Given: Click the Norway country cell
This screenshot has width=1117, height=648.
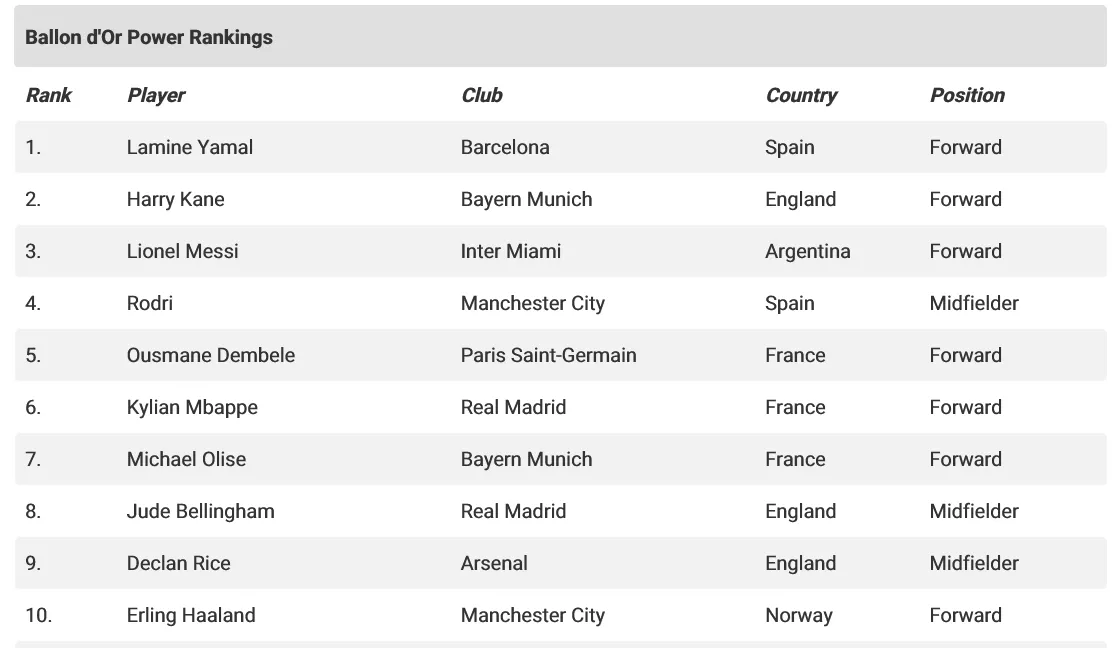Looking at the screenshot, I should tap(799, 615).
